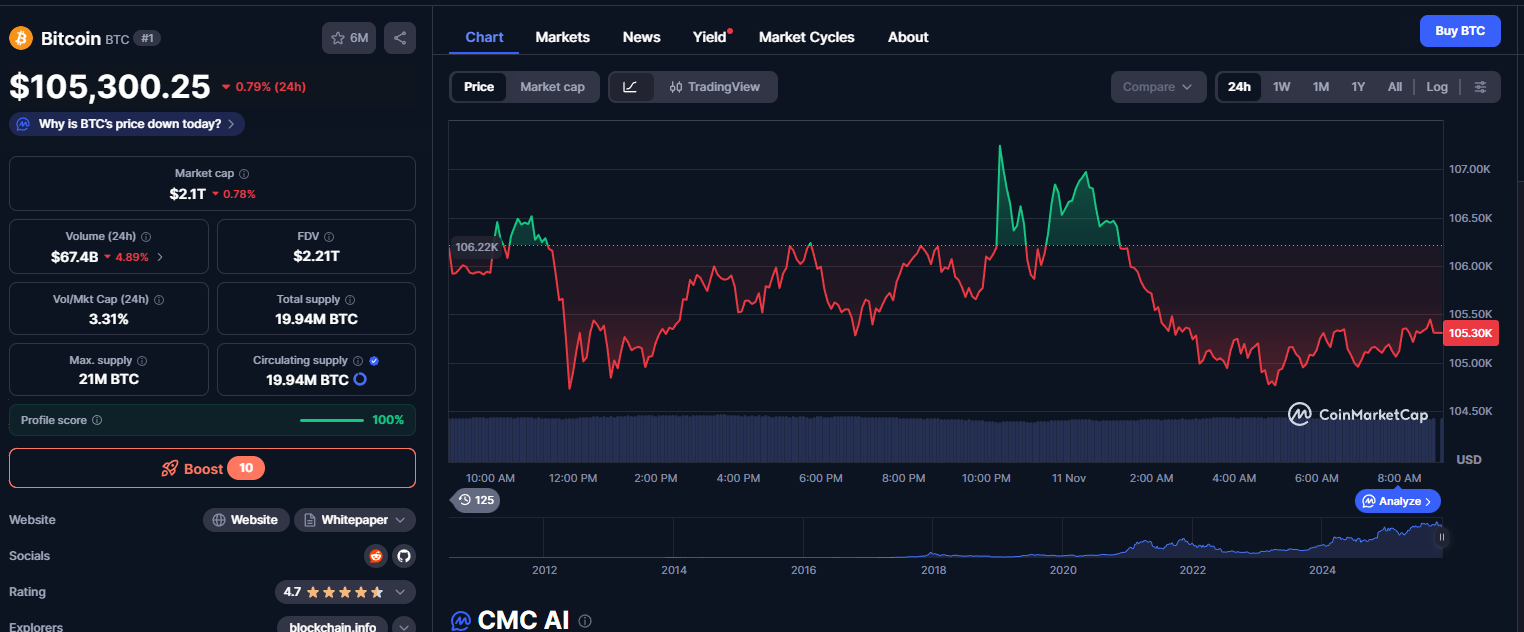Open Bitcoin's GitHub social icon
This screenshot has height=632, width=1524.
pos(403,556)
